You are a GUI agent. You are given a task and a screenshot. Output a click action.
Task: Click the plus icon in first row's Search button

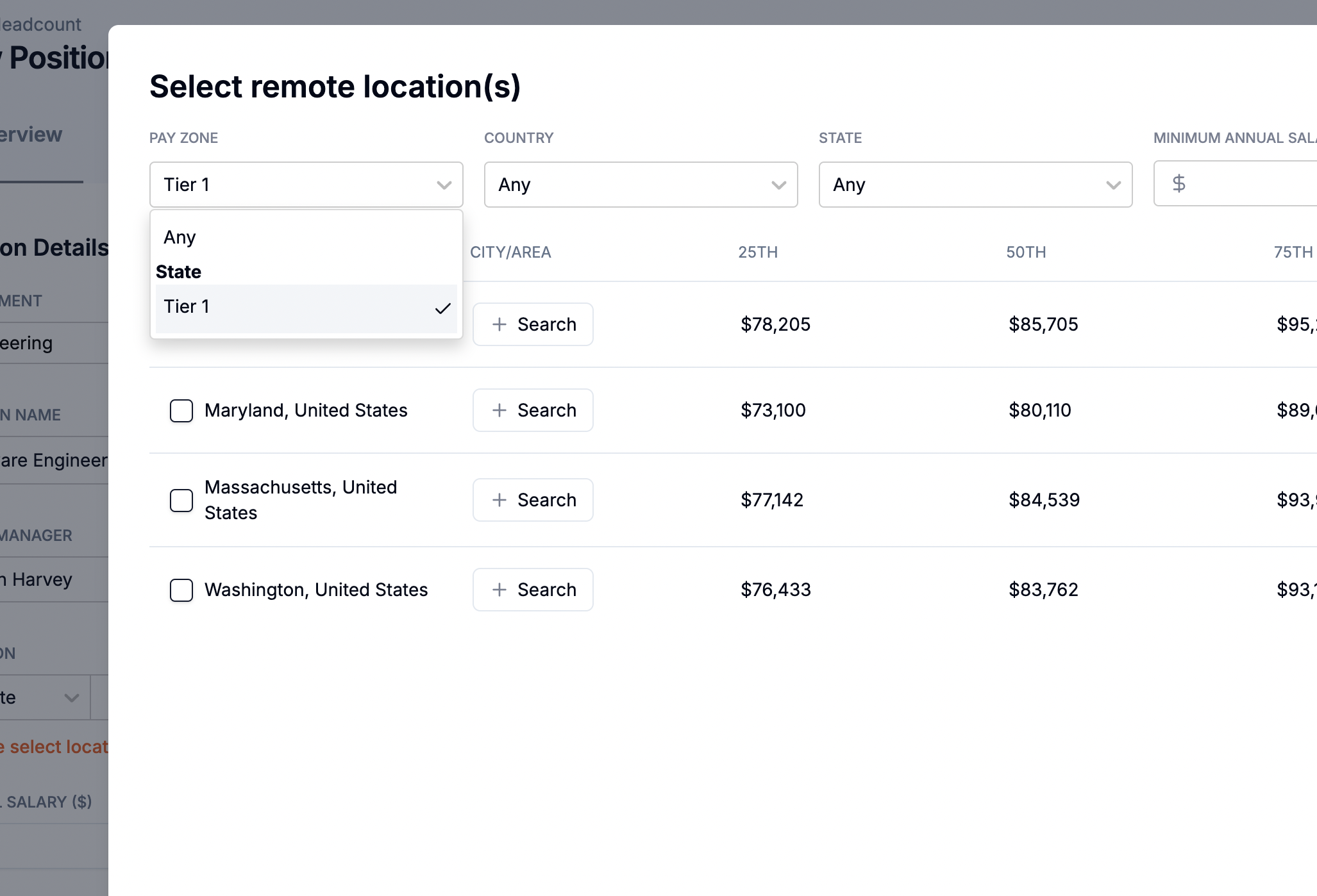click(499, 324)
